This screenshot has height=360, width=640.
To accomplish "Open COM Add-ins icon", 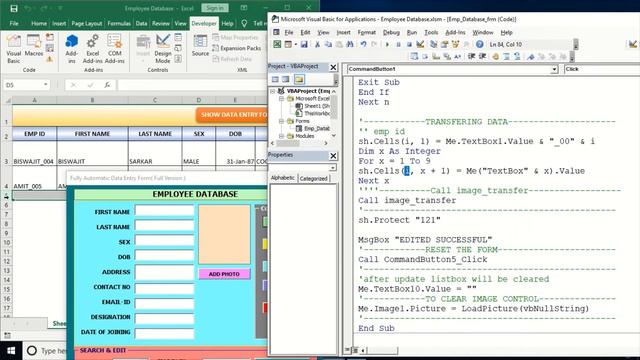I will point(114,48).
